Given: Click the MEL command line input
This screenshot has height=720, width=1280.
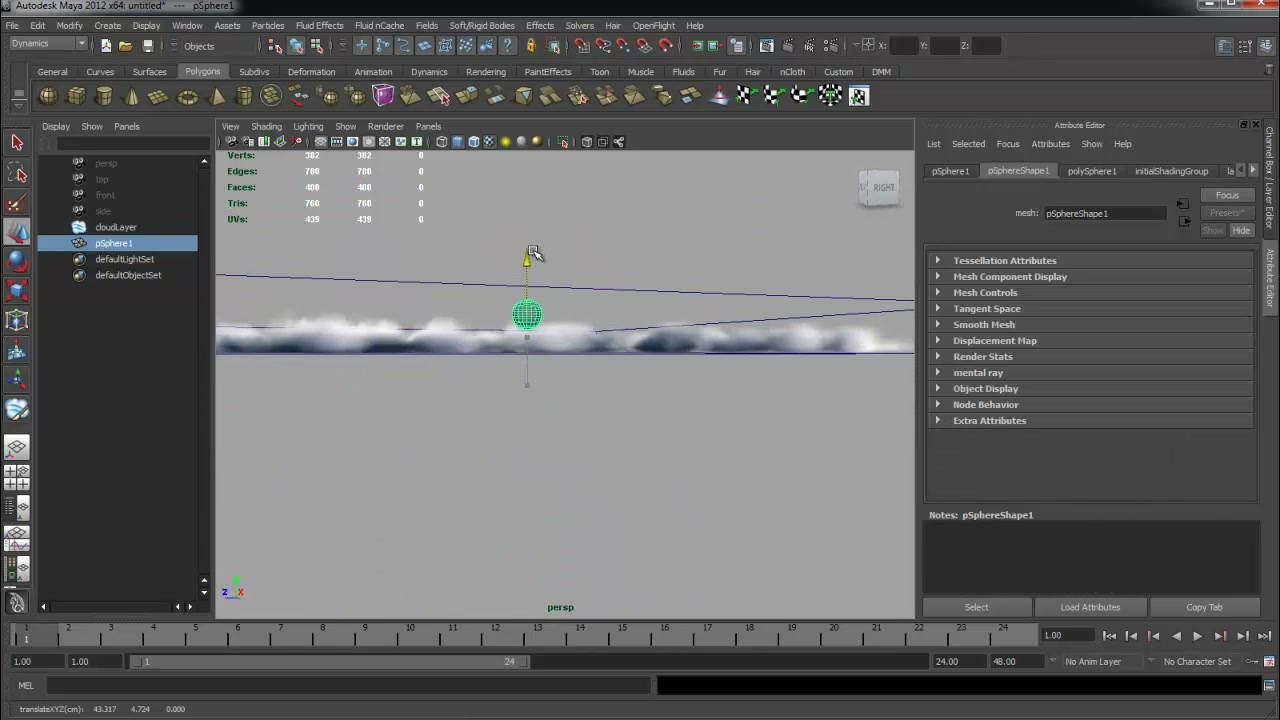Looking at the screenshot, I should tap(350, 685).
